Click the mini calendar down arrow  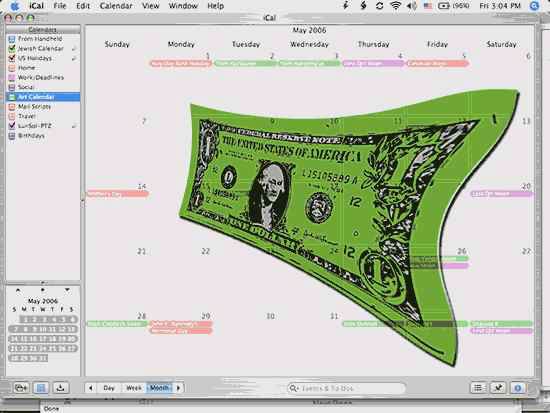point(67,290)
